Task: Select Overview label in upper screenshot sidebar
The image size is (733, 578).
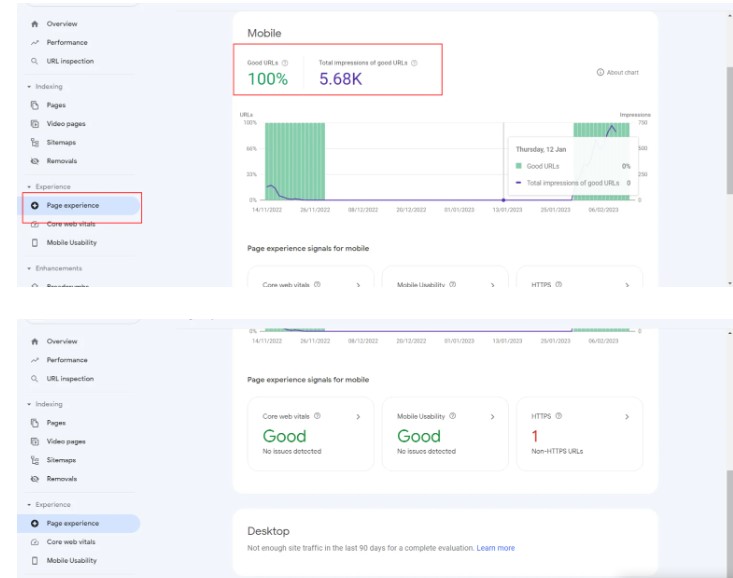Action: pos(62,24)
